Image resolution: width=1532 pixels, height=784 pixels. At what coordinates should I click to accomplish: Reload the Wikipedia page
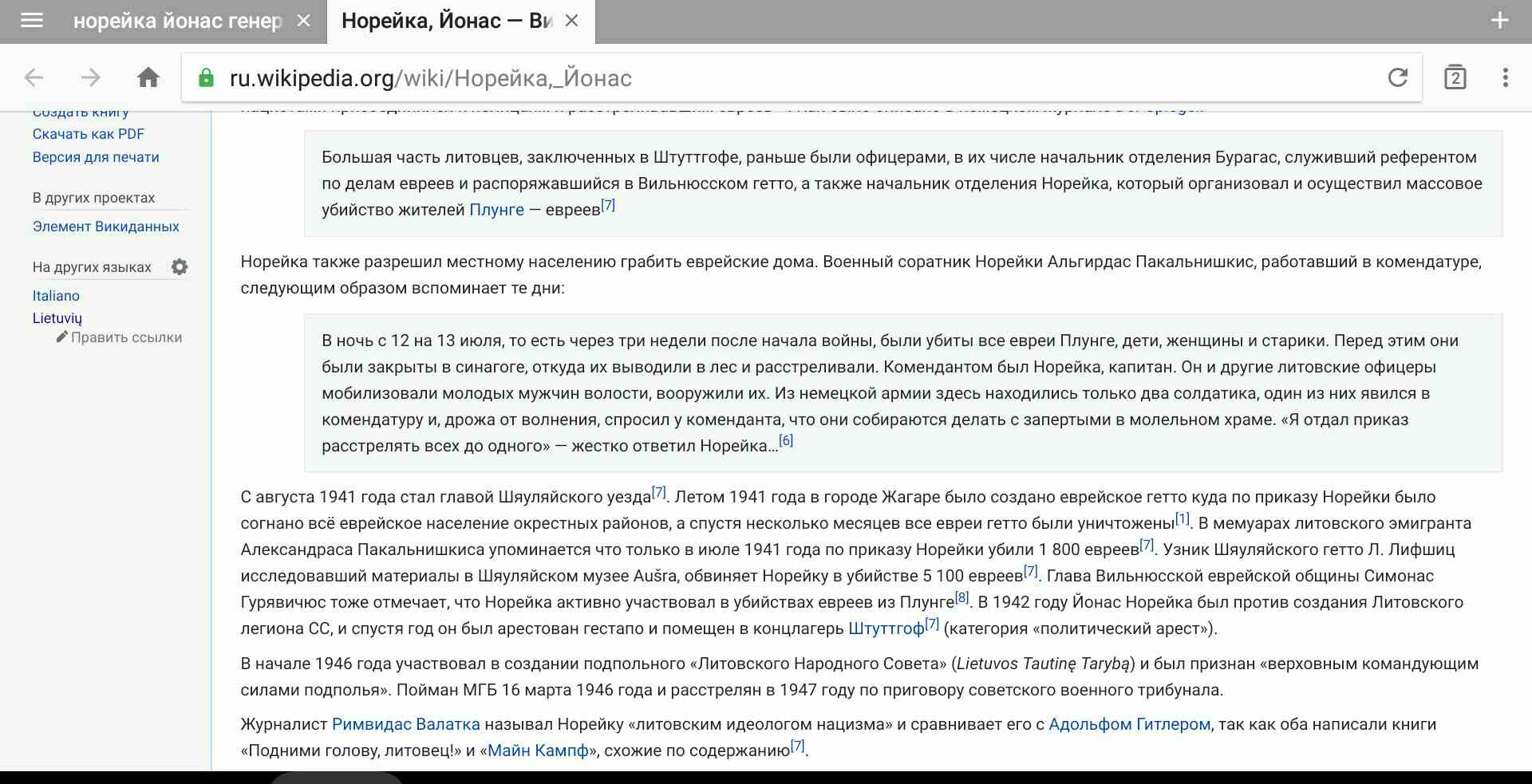point(1397,77)
